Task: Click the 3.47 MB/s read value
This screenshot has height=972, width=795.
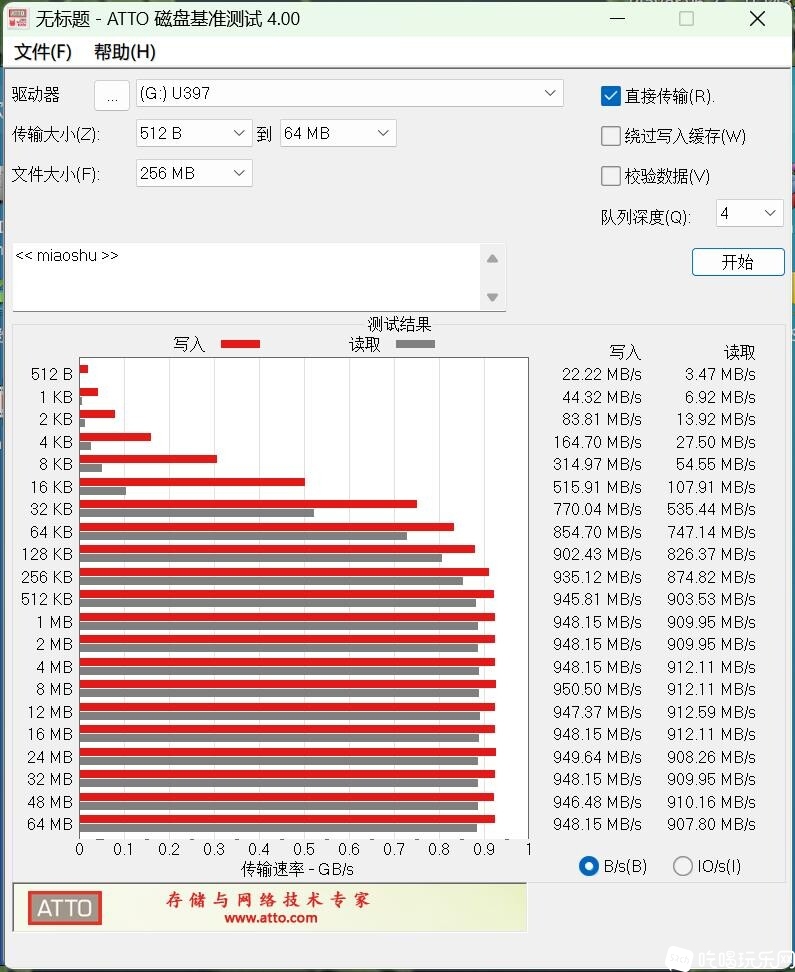Action: tap(720, 374)
